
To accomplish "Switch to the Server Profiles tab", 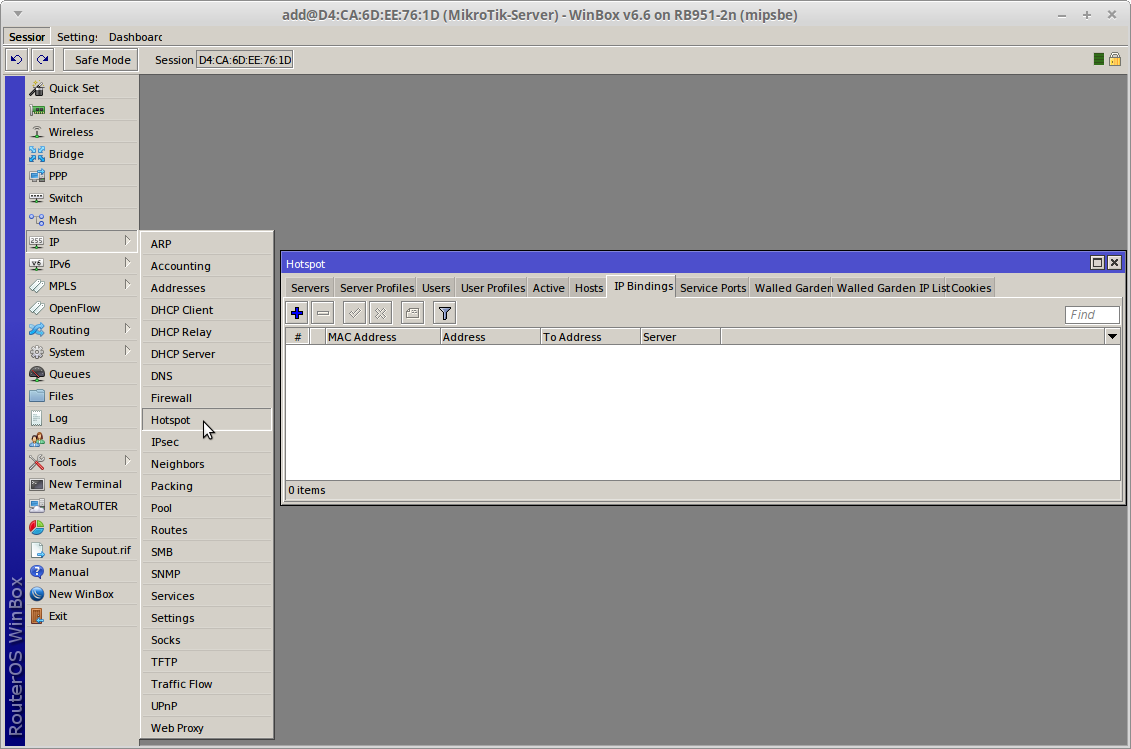I will [x=377, y=288].
